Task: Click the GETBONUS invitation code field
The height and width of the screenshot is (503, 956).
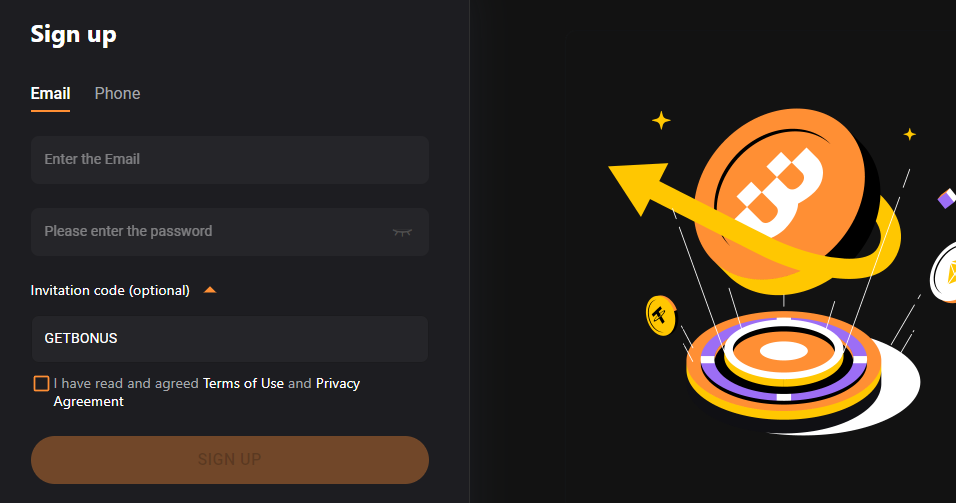Action: (230, 338)
